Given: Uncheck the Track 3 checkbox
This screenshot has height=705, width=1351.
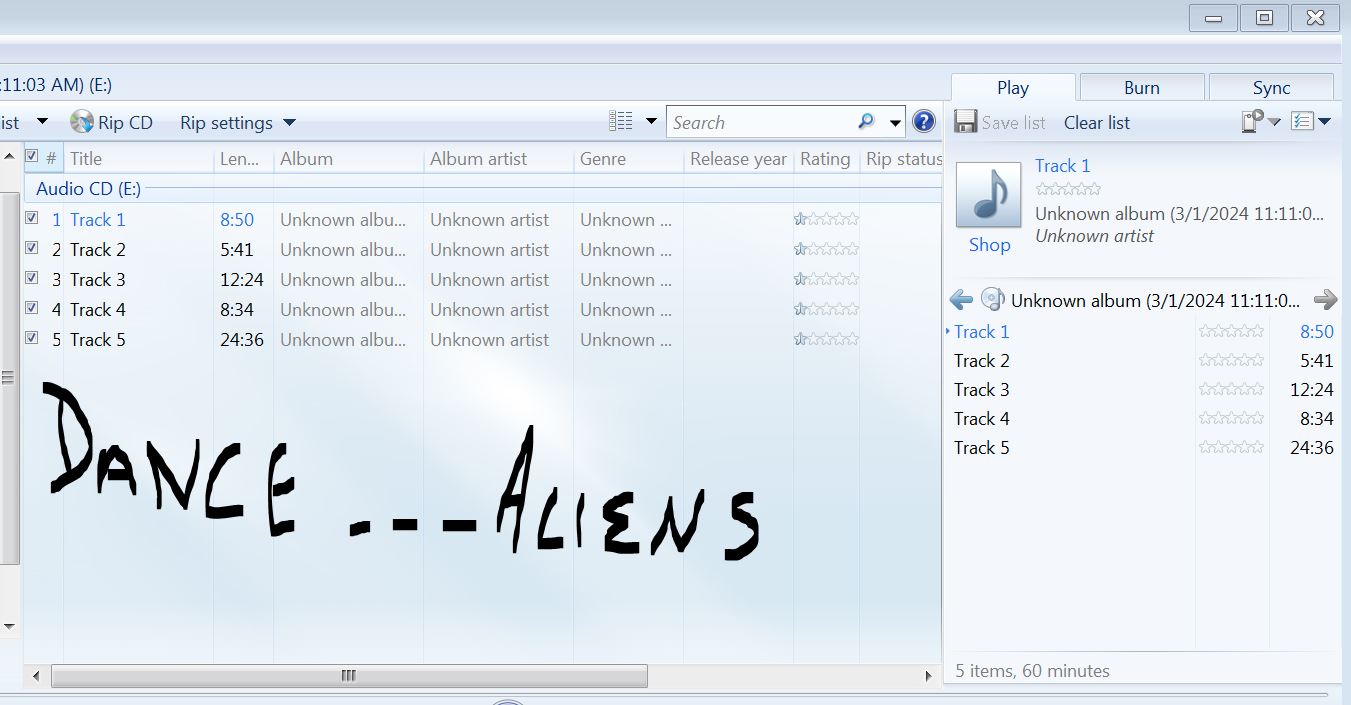Looking at the screenshot, I should tap(32, 278).
